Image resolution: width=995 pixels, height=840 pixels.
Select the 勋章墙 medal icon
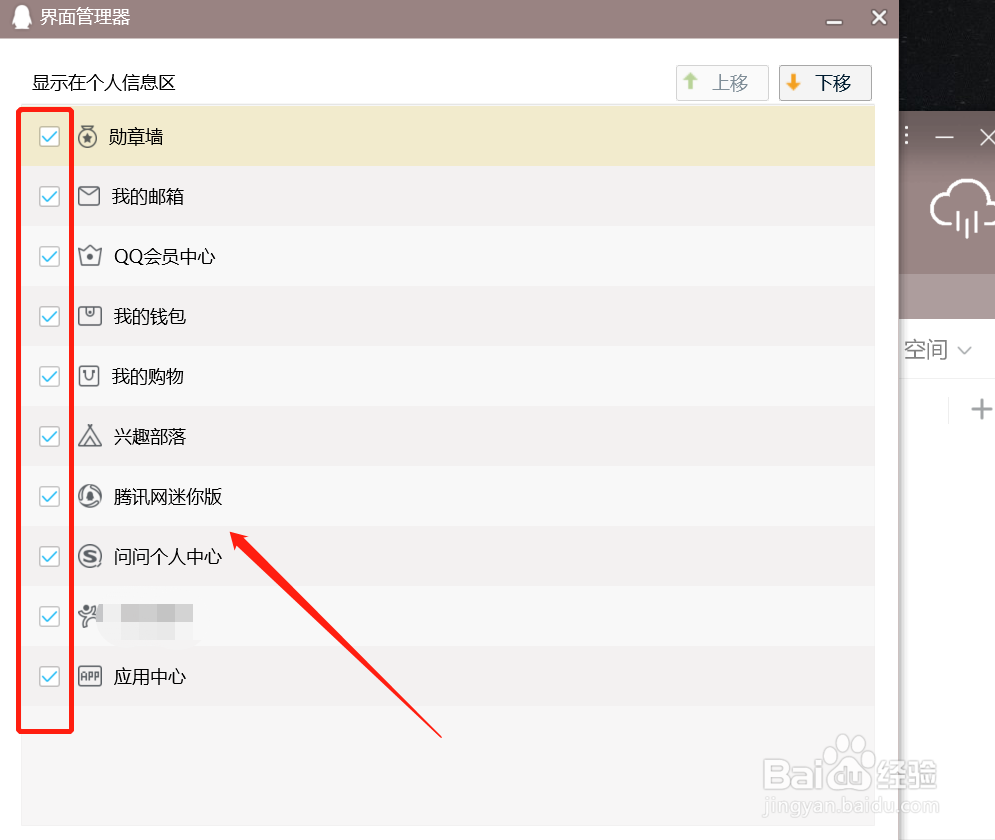click(x=89, y=136)
